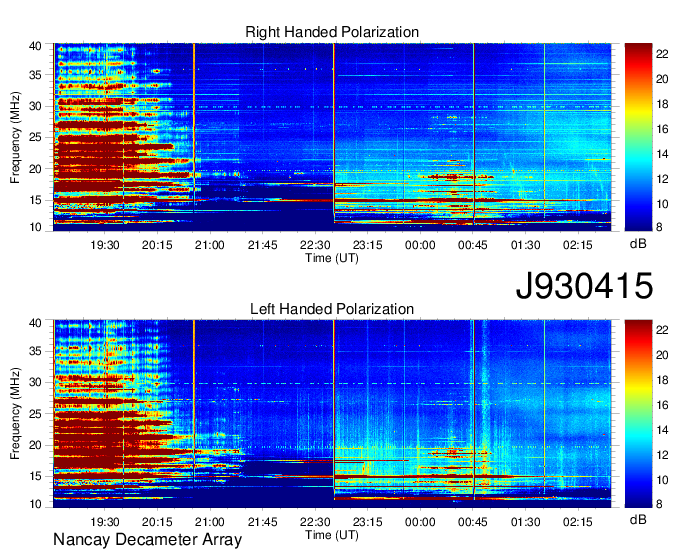This screenshot has width=680, height=552.
Task: Click the 21:45 tick label on lower plot
Action: pos(263,522)
